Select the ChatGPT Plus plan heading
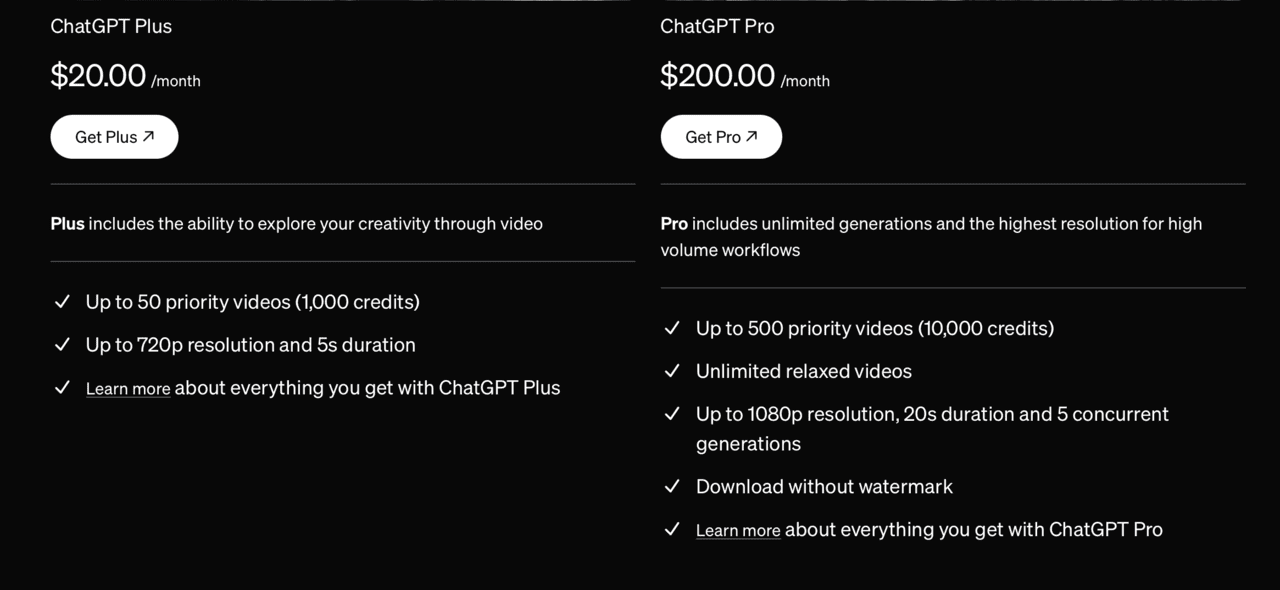The height and width of the screenshot is (590, 1280). click(111, 26)
